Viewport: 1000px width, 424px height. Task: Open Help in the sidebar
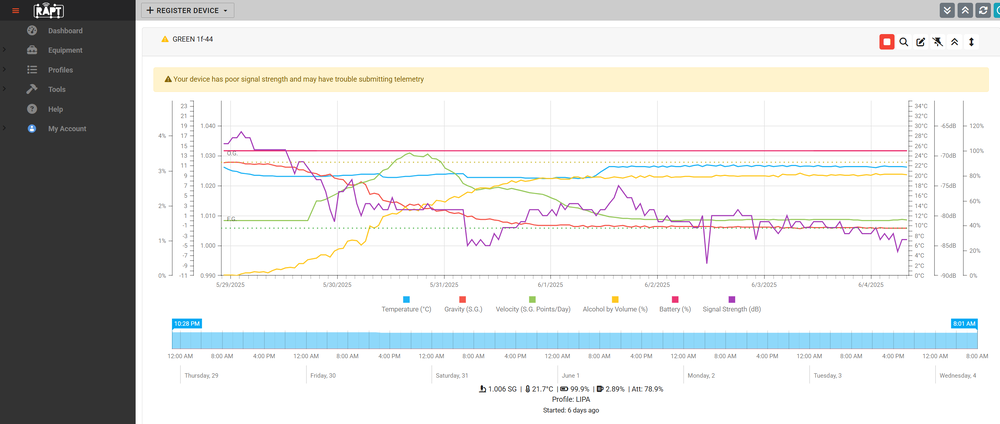pos(55,109)
